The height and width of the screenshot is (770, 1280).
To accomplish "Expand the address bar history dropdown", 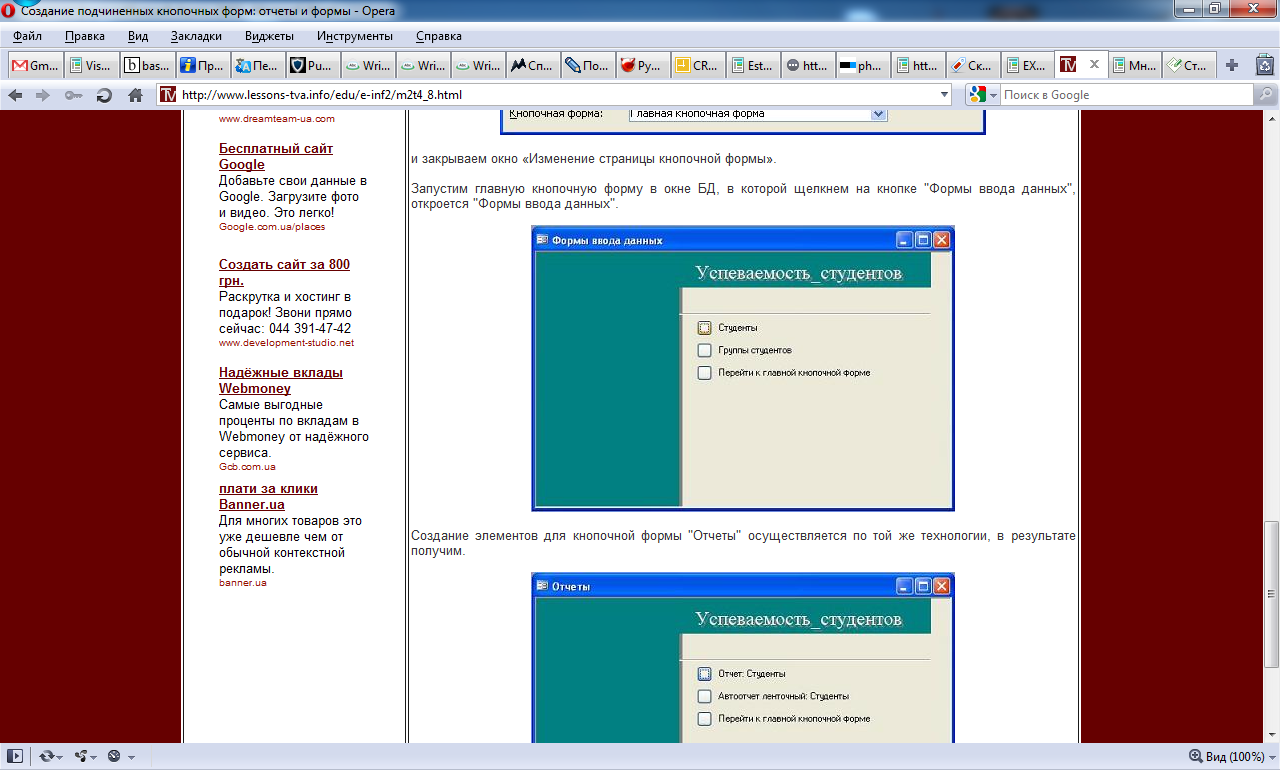I will [945, 95].
